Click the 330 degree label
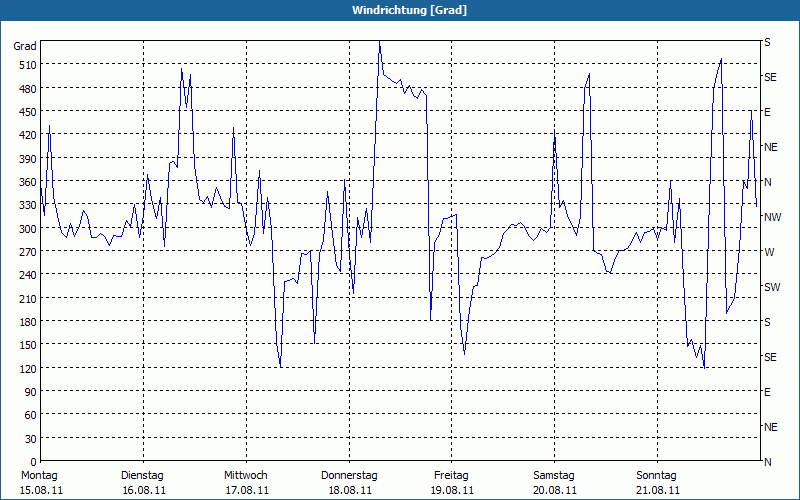Screen dimensions: 800x500 click(x=28, y=205)
